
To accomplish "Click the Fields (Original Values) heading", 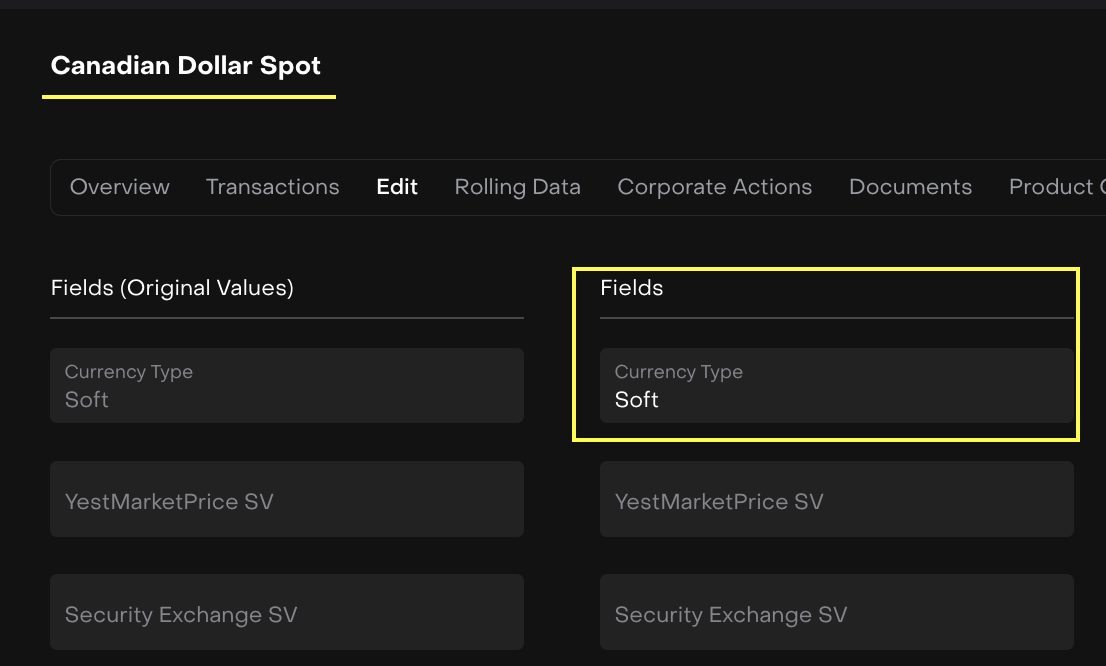I will (x=172, y=288).
